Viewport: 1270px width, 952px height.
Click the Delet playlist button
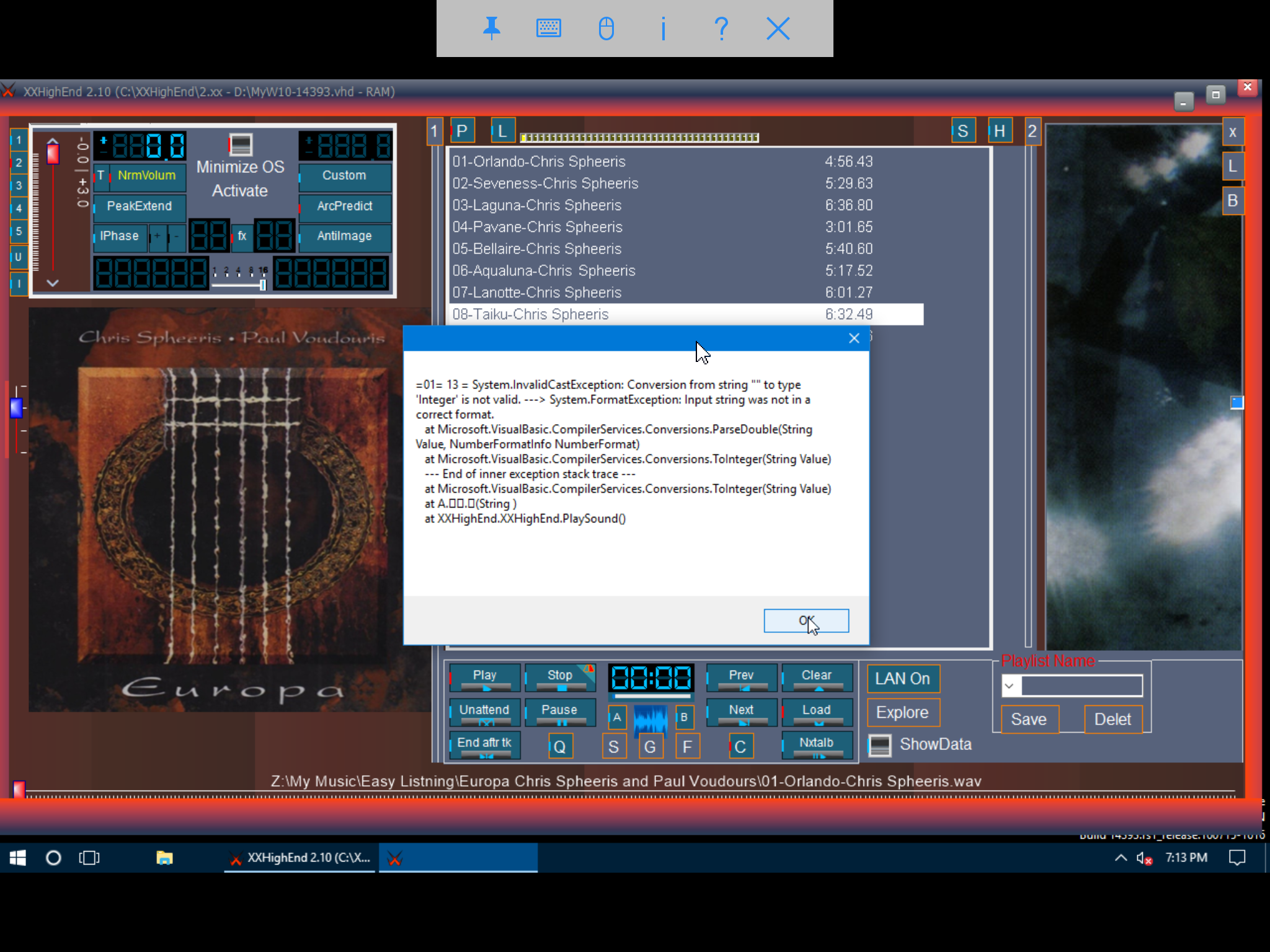1113,720
